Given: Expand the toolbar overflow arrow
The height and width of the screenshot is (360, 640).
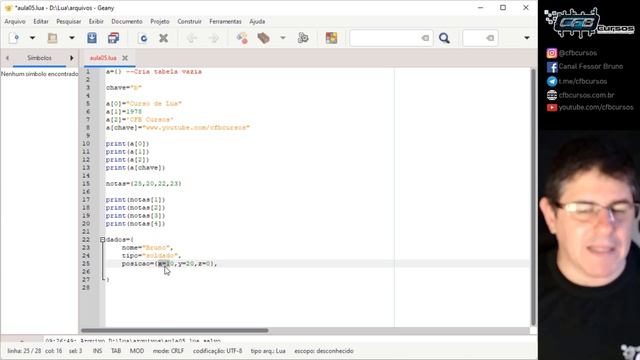Looking at the screenshot, I should click(x=527, y=38).
